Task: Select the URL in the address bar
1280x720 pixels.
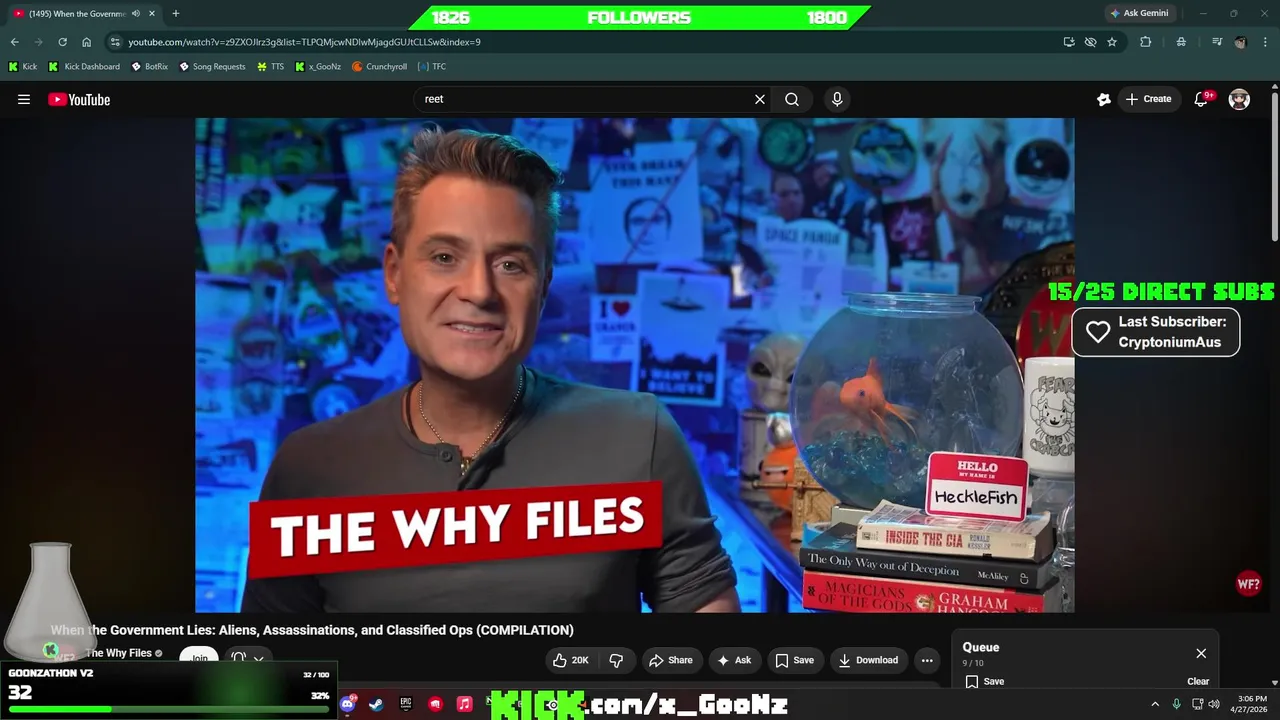Action: point(304,42)
